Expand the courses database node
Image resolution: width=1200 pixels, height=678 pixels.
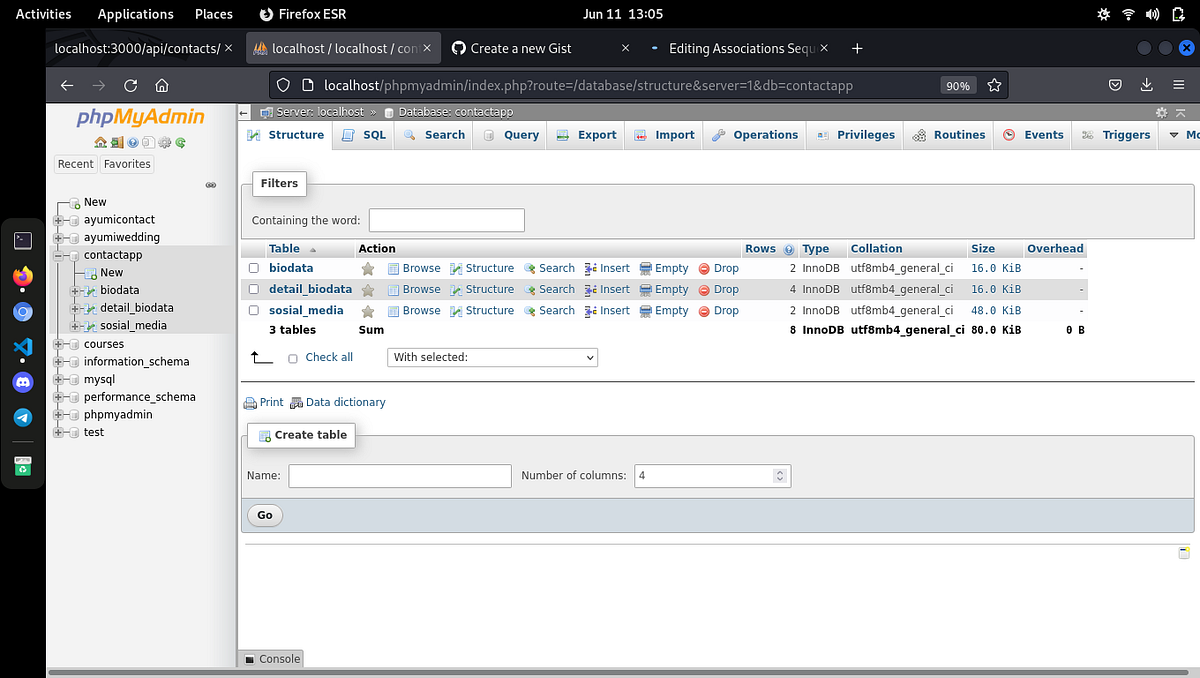[x=60, y=343]
